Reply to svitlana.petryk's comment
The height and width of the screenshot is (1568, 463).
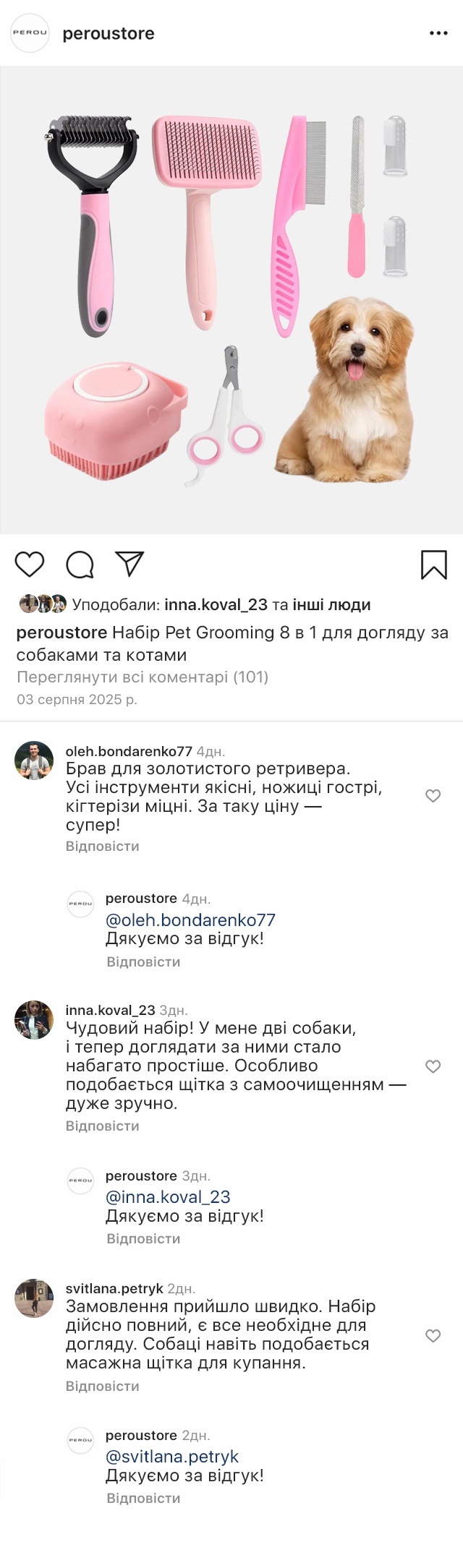pyautogui.click(x=103, y=1386)
